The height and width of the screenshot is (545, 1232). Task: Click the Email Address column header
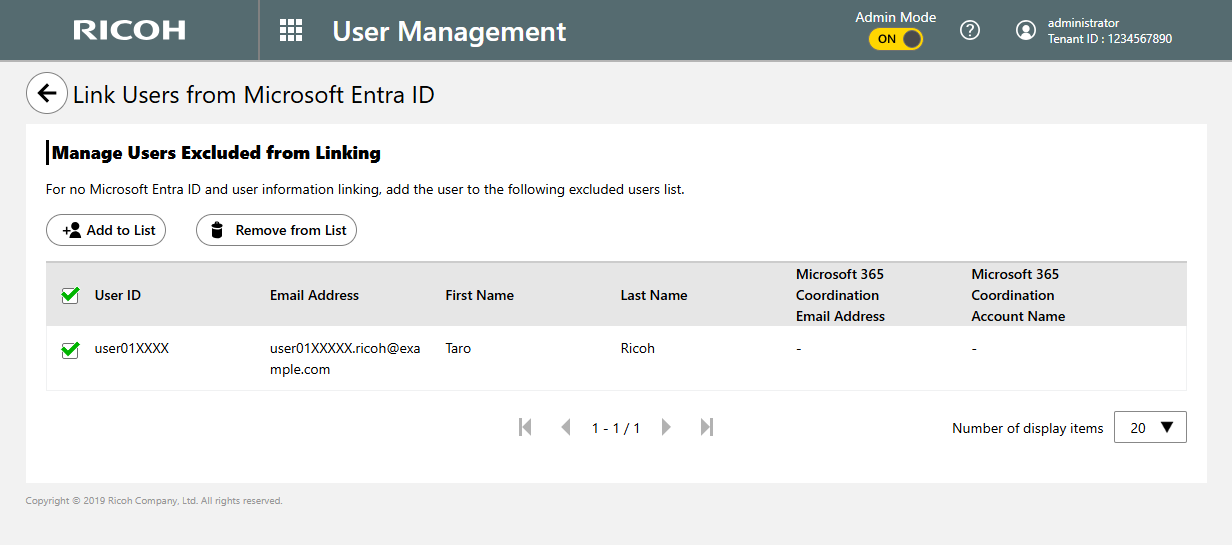[x=314, y=295]
